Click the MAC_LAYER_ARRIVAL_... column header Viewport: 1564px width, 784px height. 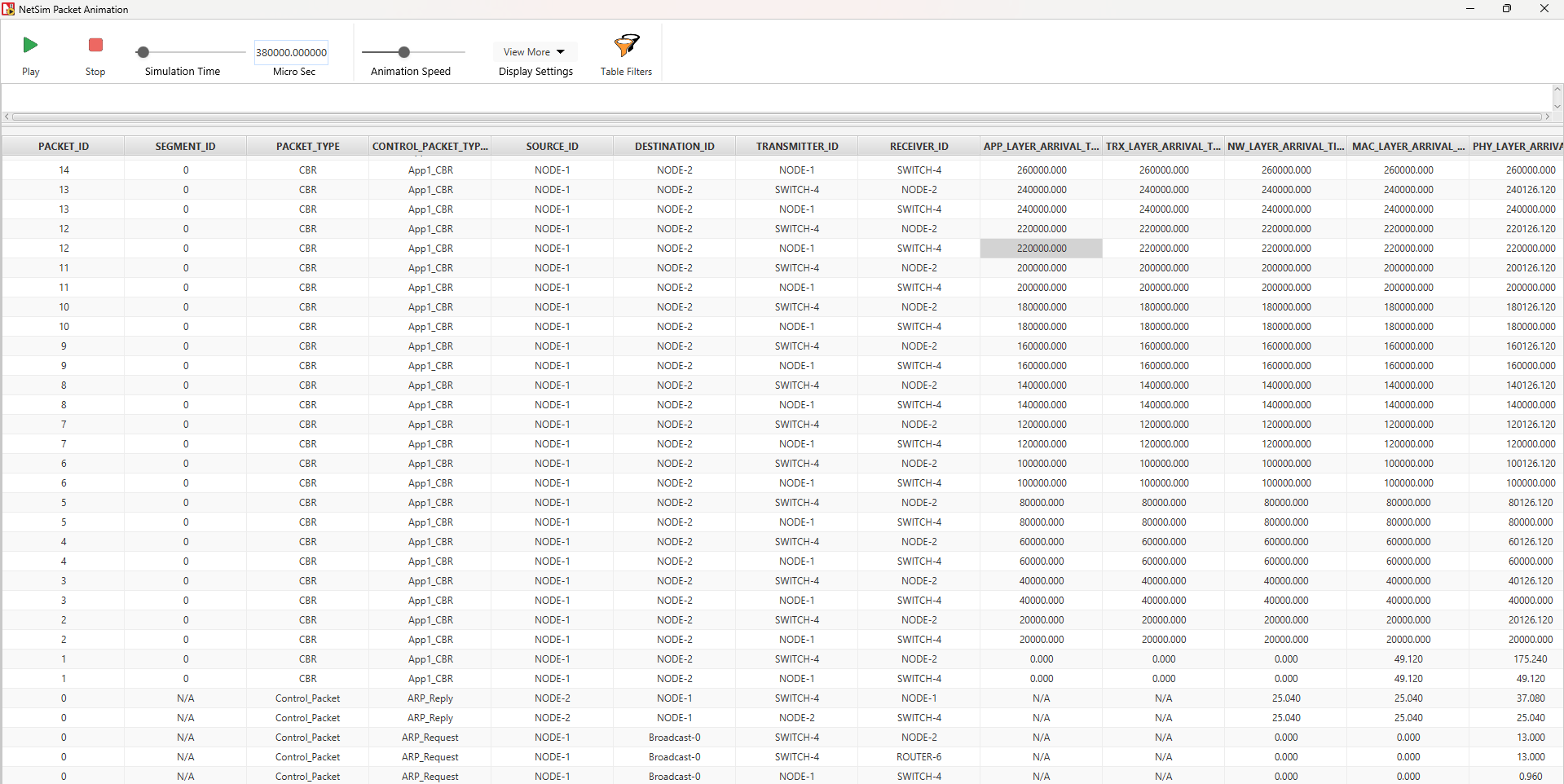(1408, 146)
